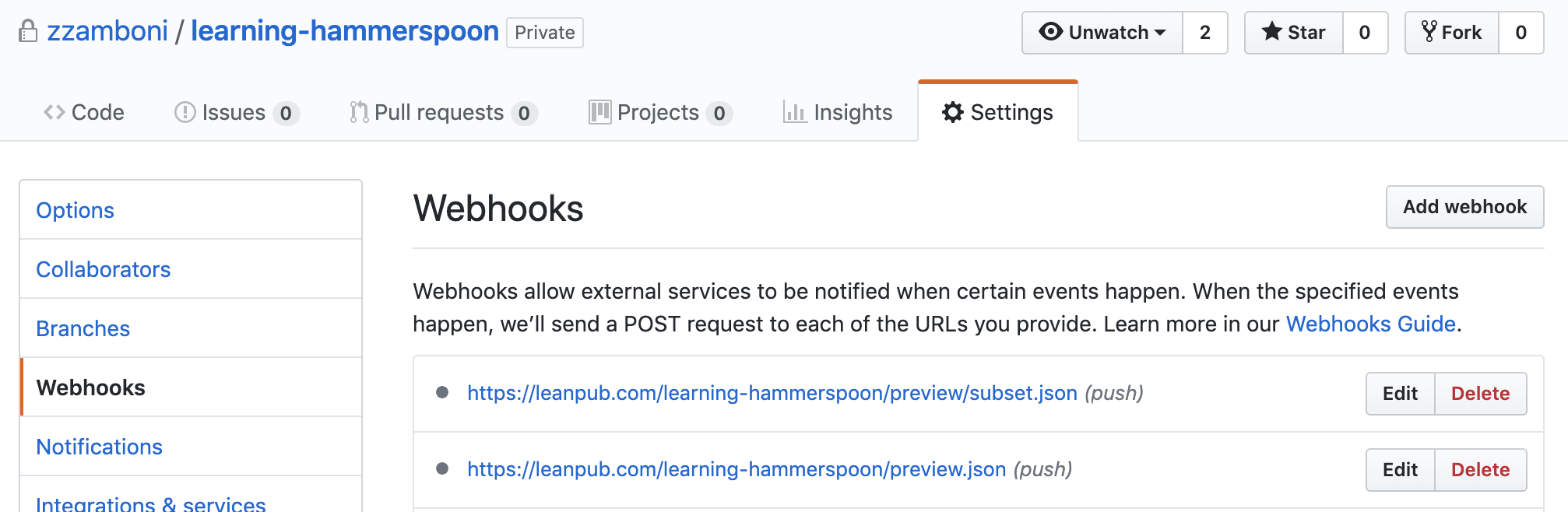1568x512 pixels.
Task: Open the zzamboni user profile link
Action: [107, 31]
